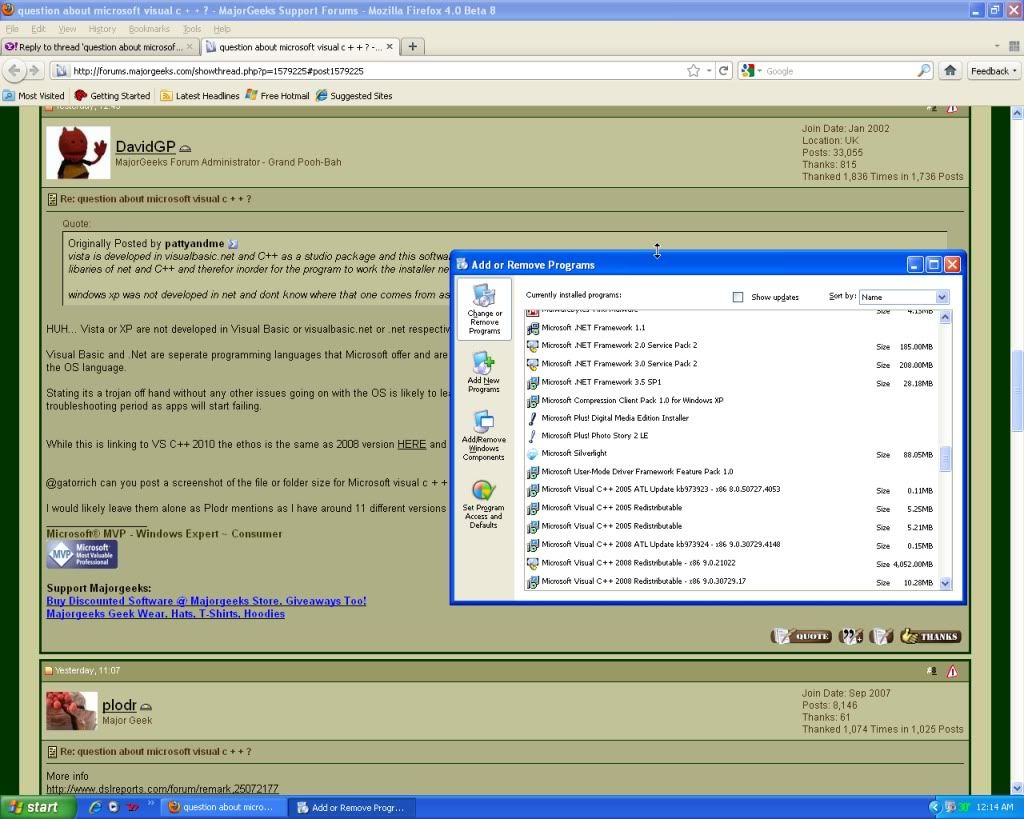Click the Quote button on DavidGP's post
The image size is (1024, 819).
pyautogui.click(x=801, y=636)
